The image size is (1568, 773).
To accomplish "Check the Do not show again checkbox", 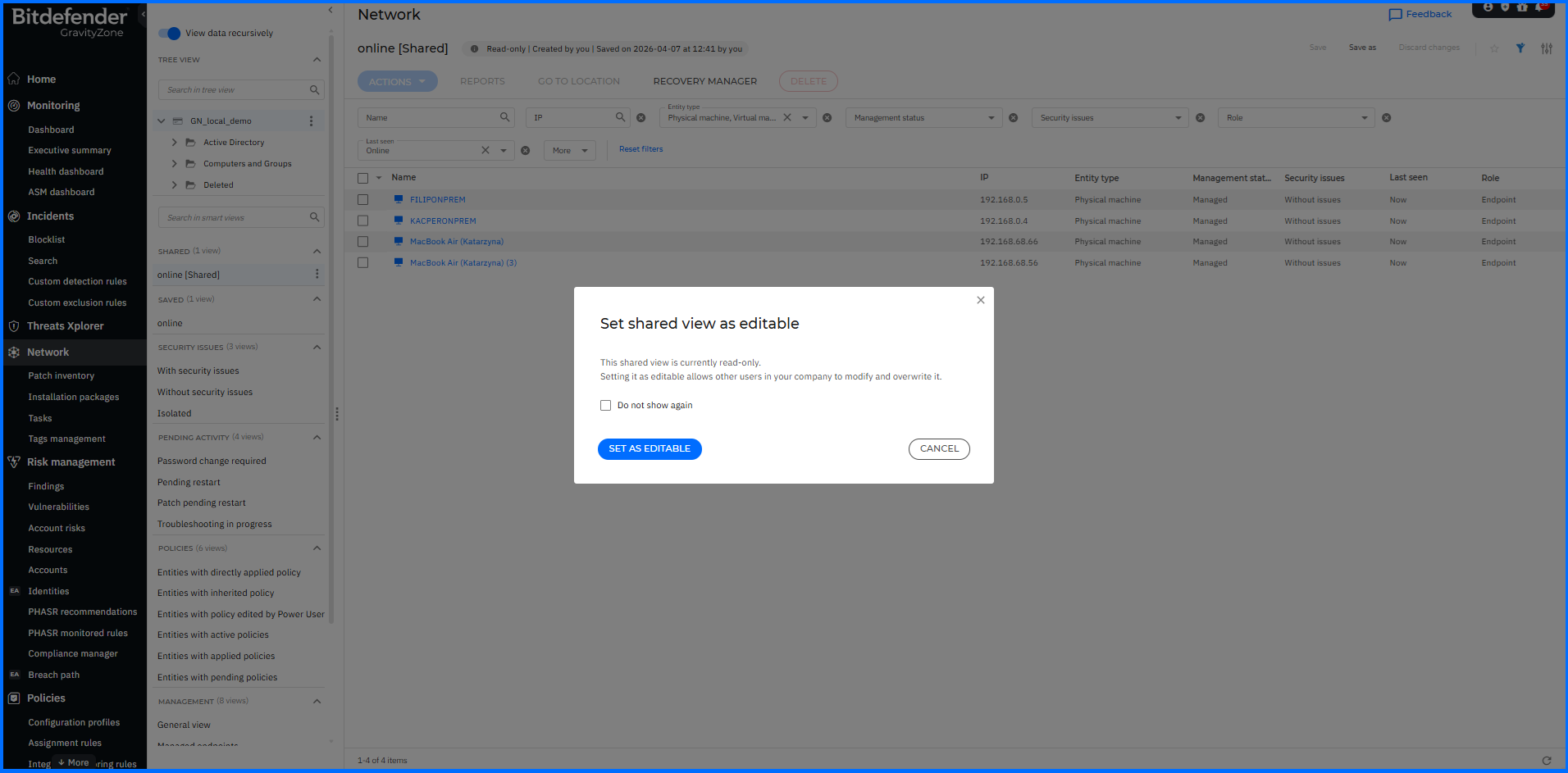I will click(605, 406).
